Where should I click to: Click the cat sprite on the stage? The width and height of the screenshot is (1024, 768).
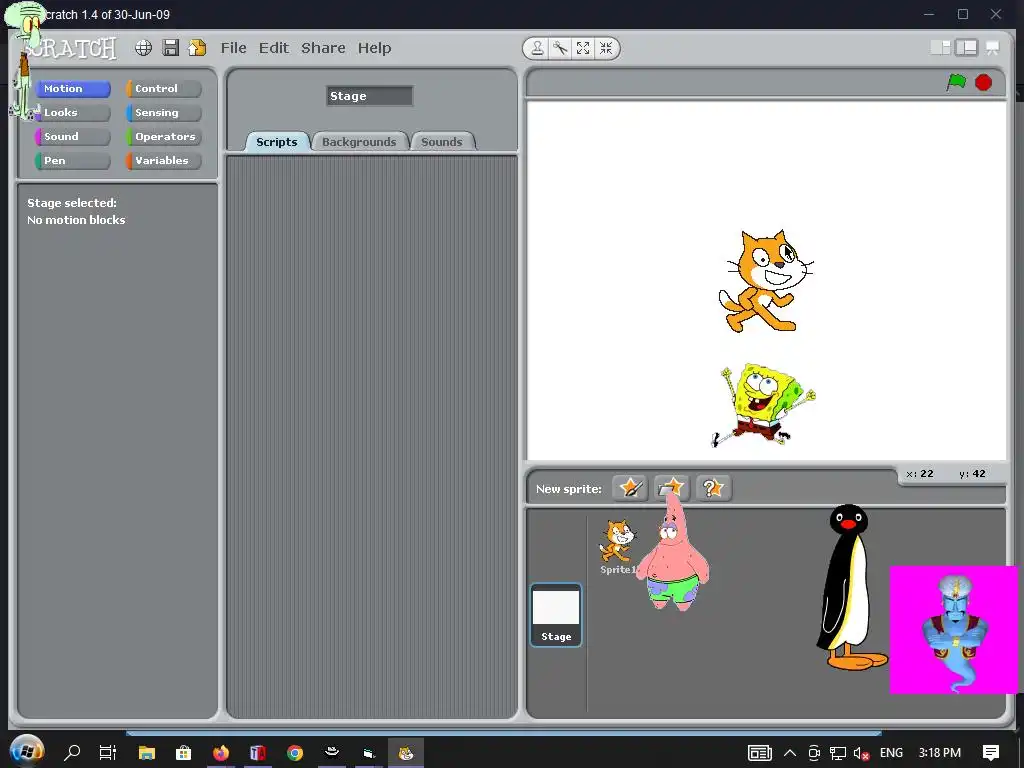pos(765,281)
